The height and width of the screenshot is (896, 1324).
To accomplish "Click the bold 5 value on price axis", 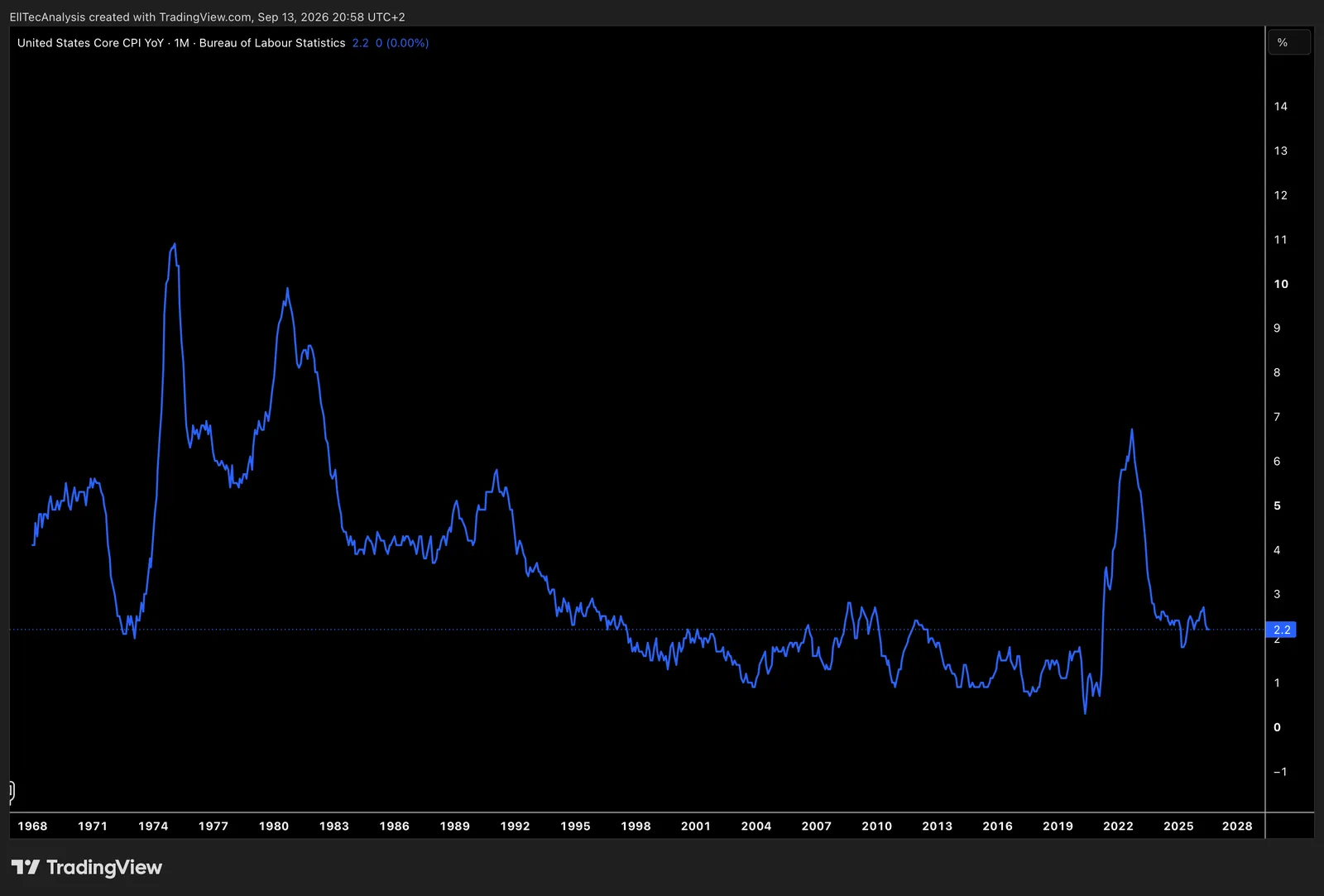I will 1278,505.
